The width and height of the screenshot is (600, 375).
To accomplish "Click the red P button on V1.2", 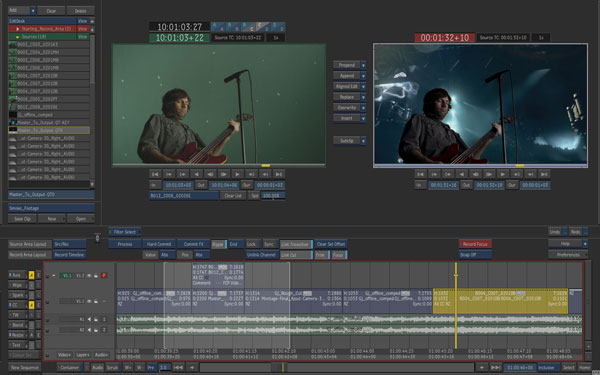I will tap(104, 276).
